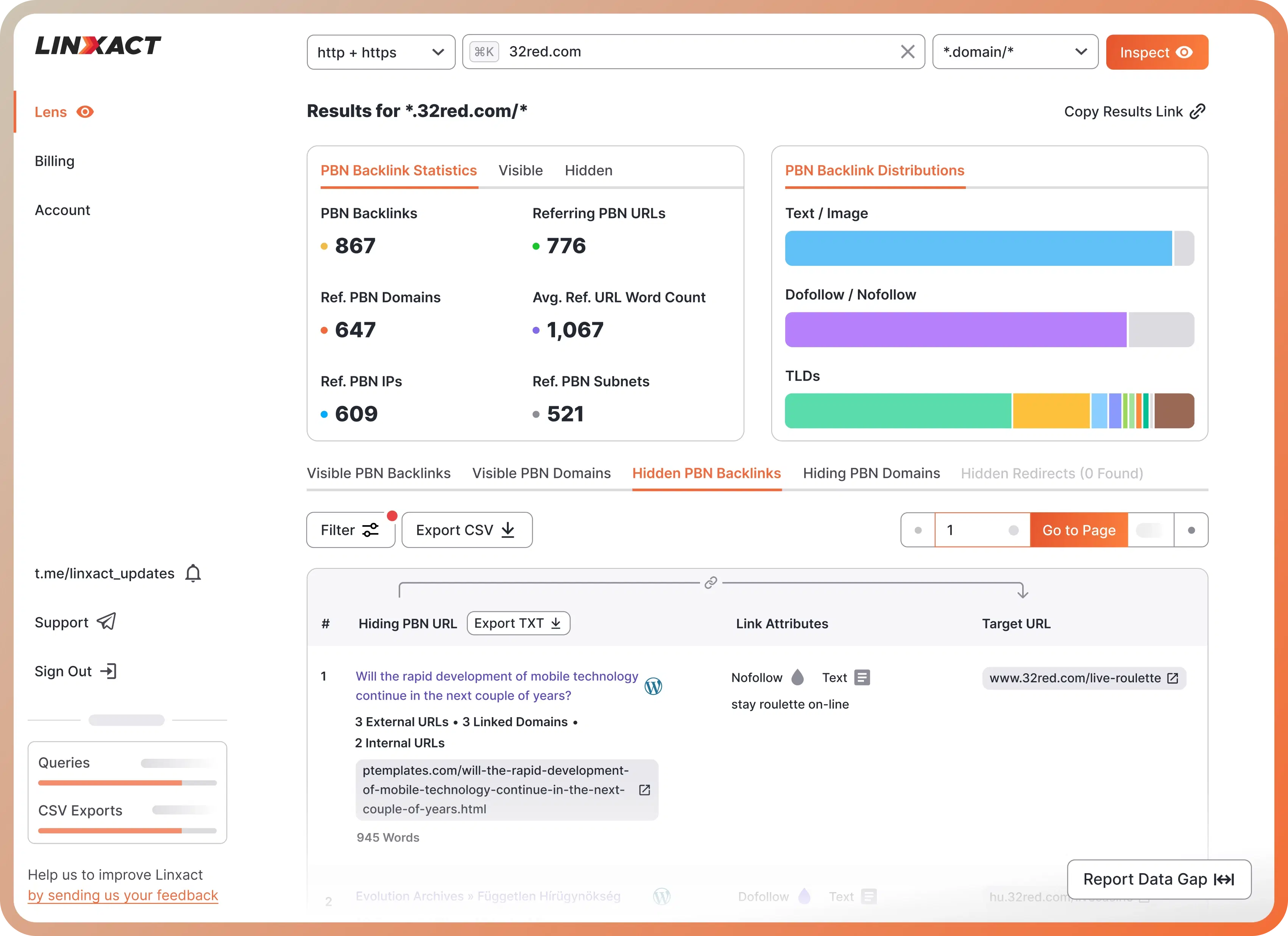The height and width of the screenshot is (936, 1288).
Task: Open the Filter options panel
Action: point(350,530)
